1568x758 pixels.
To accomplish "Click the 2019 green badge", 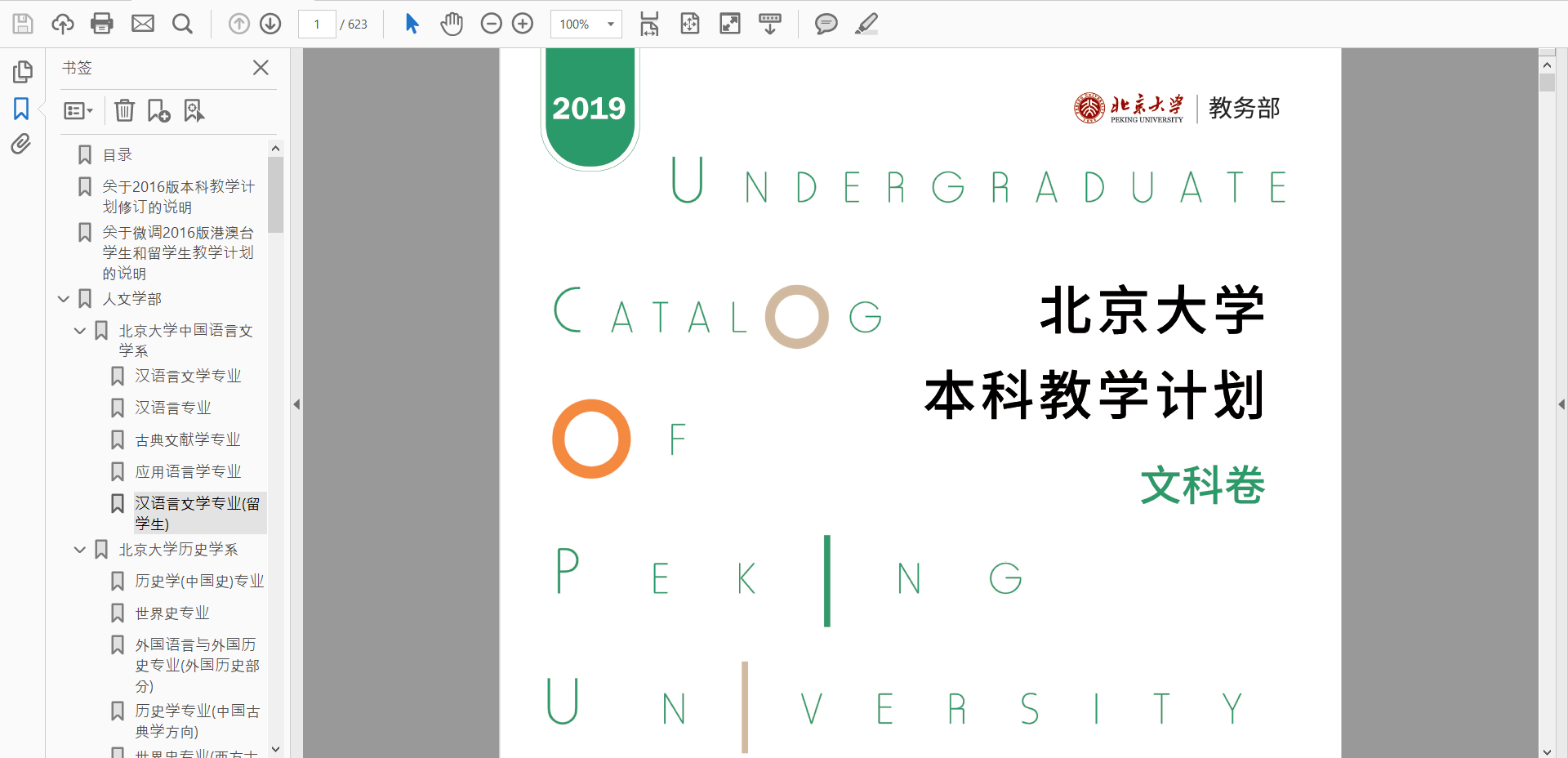I will tap(589, 107).
